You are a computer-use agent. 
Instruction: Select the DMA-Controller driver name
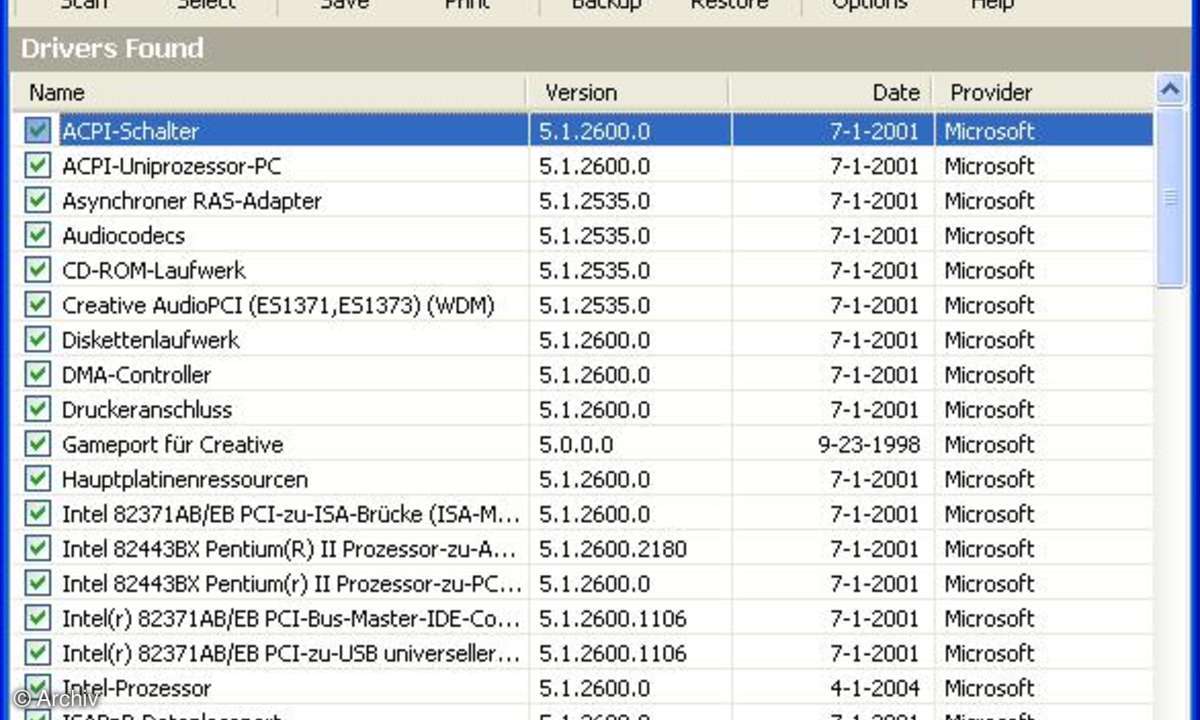137,375
